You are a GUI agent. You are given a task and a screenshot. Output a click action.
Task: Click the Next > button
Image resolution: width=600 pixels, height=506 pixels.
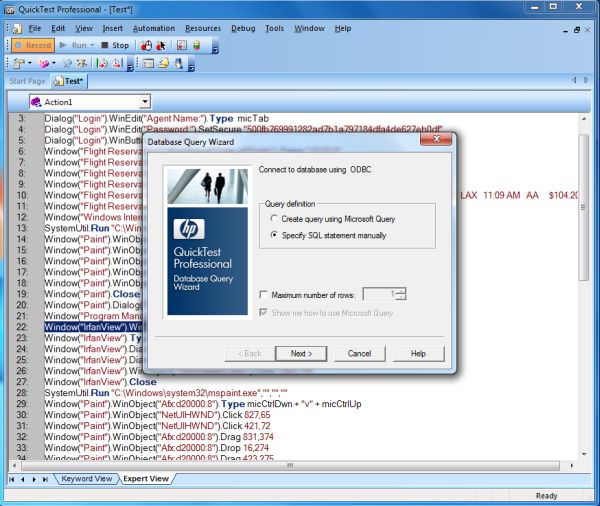[x=301, y=353]
